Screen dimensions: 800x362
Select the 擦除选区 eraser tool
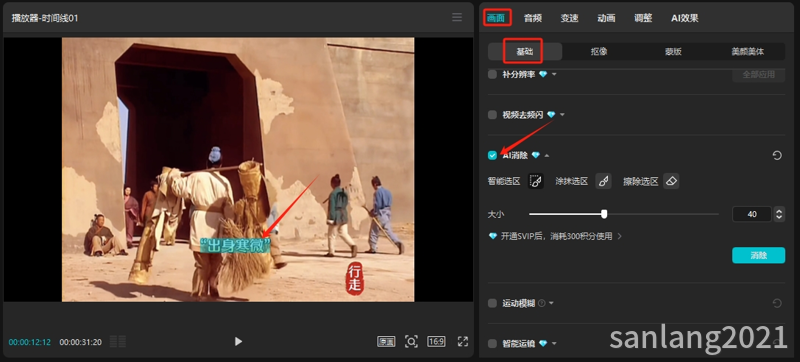(671, 181)
